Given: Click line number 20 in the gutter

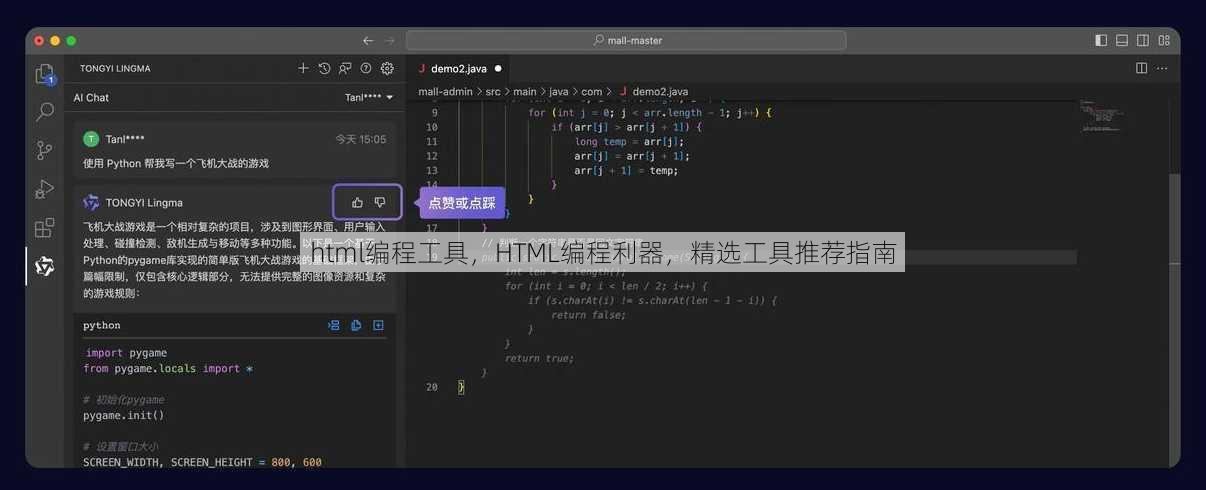Looking at the screenshot, I should pos(431,387).
